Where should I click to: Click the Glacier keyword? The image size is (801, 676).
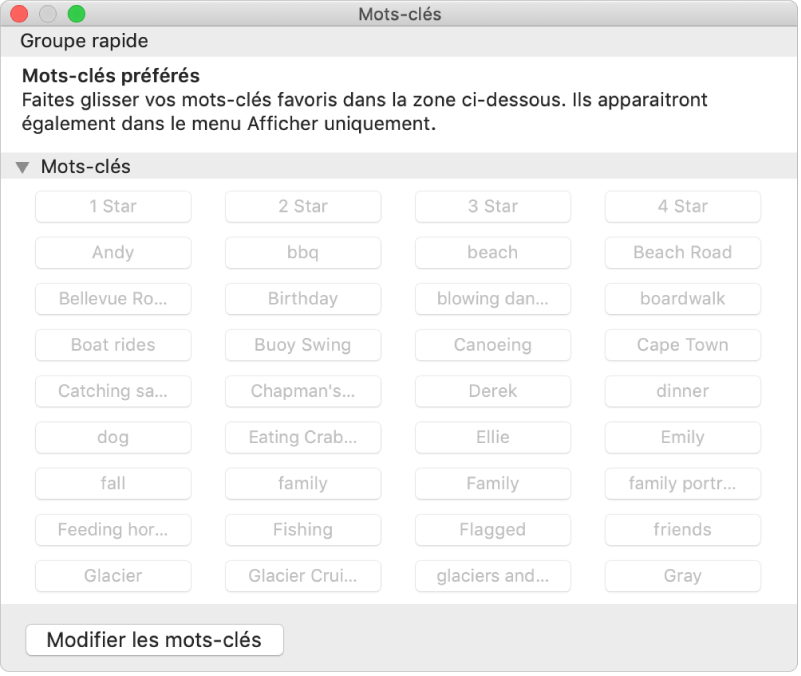[112, 576]
